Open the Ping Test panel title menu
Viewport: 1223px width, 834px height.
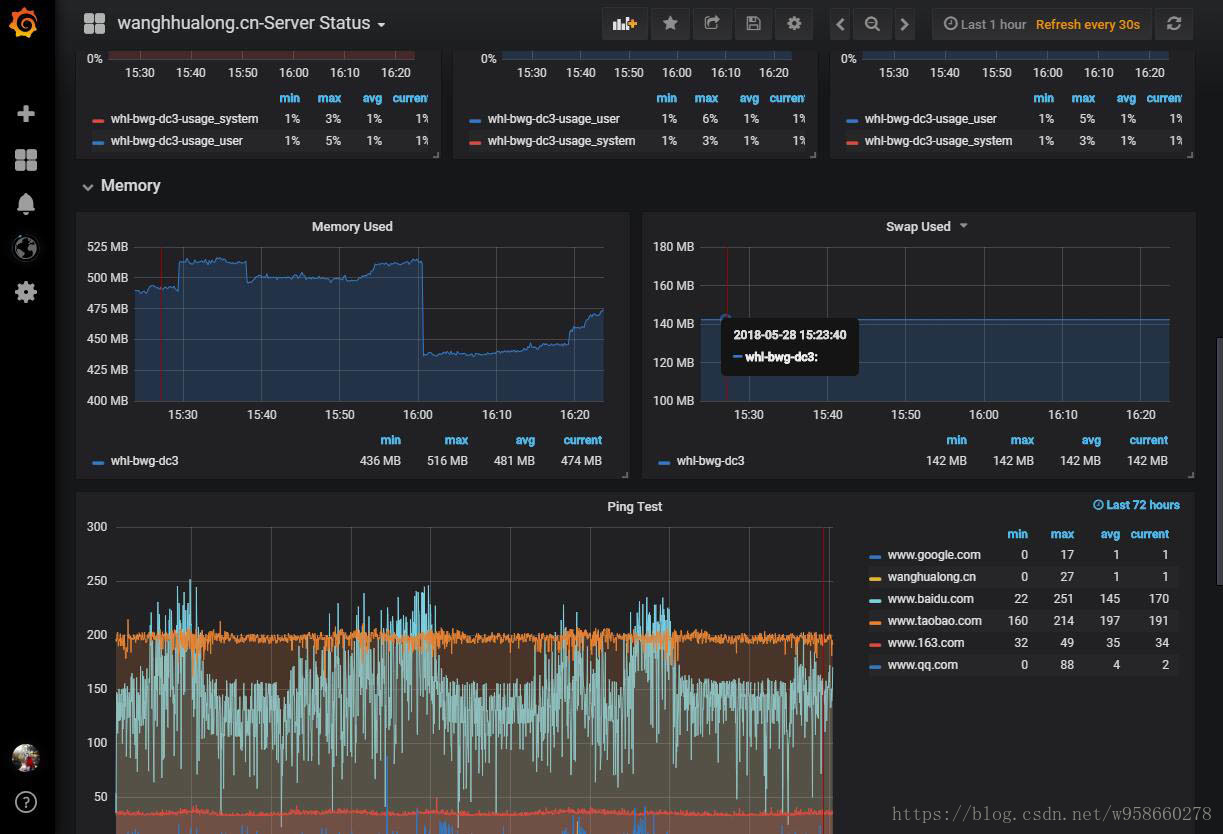[635, 506]
